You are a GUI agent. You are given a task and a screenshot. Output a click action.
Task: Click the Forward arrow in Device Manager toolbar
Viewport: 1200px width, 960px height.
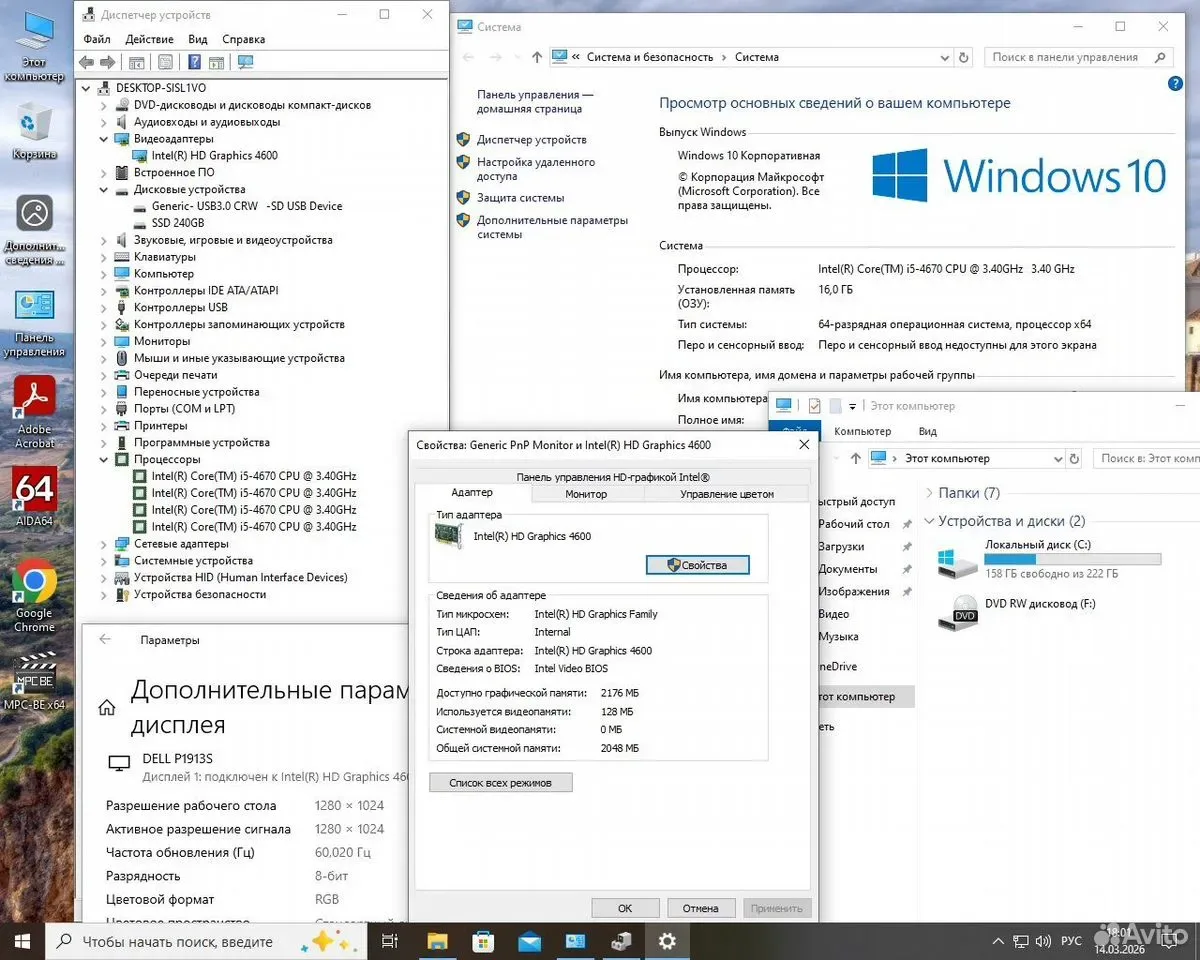tap(108, 62)
